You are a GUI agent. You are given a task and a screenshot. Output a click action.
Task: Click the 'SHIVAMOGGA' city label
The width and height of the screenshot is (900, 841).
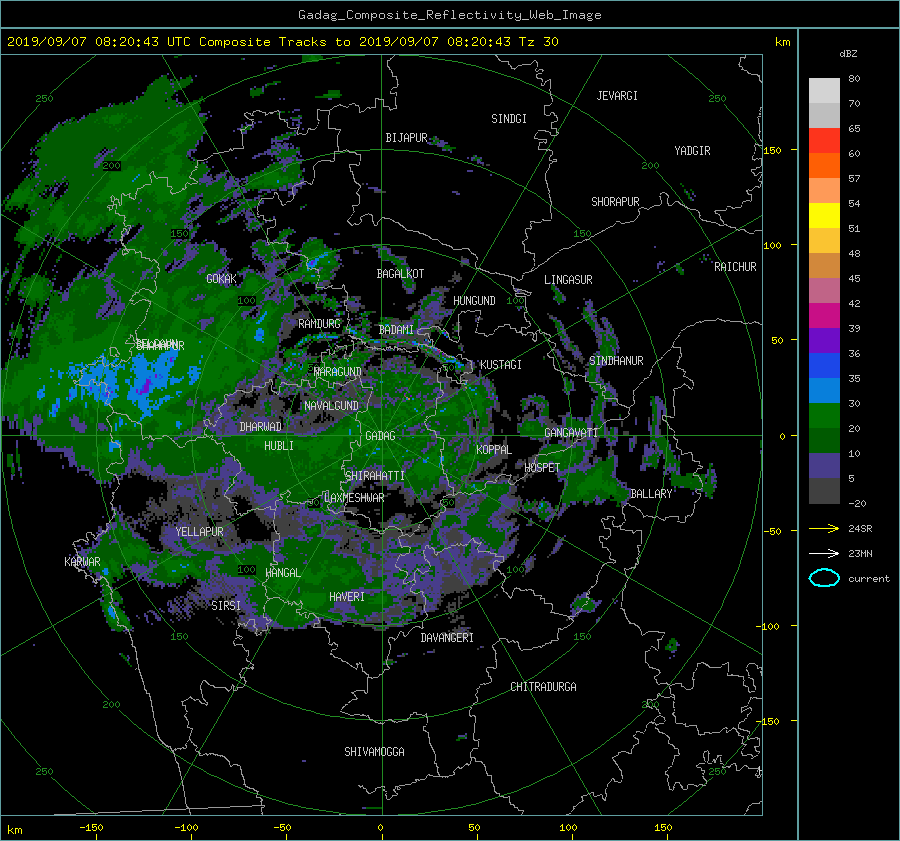(x=374, y=752)
